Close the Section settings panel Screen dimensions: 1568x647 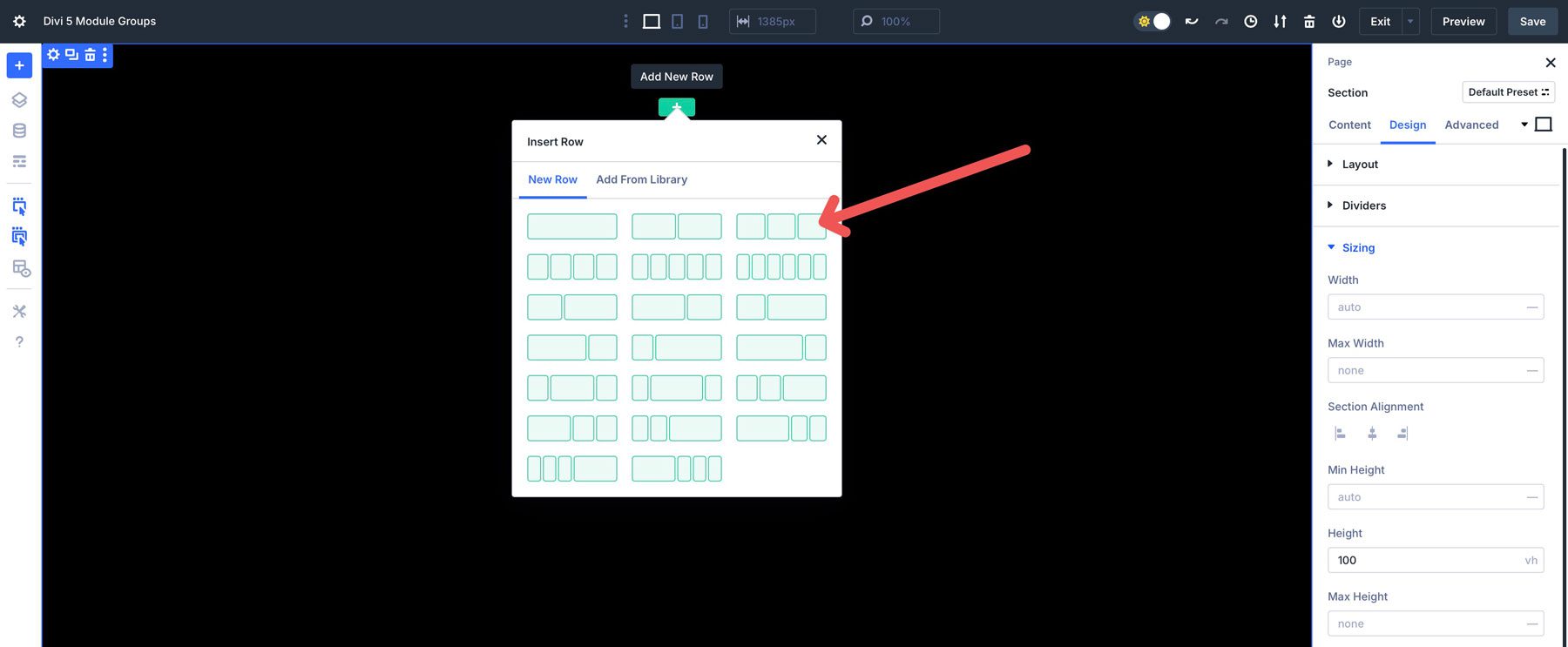[x=1550, y=63]
